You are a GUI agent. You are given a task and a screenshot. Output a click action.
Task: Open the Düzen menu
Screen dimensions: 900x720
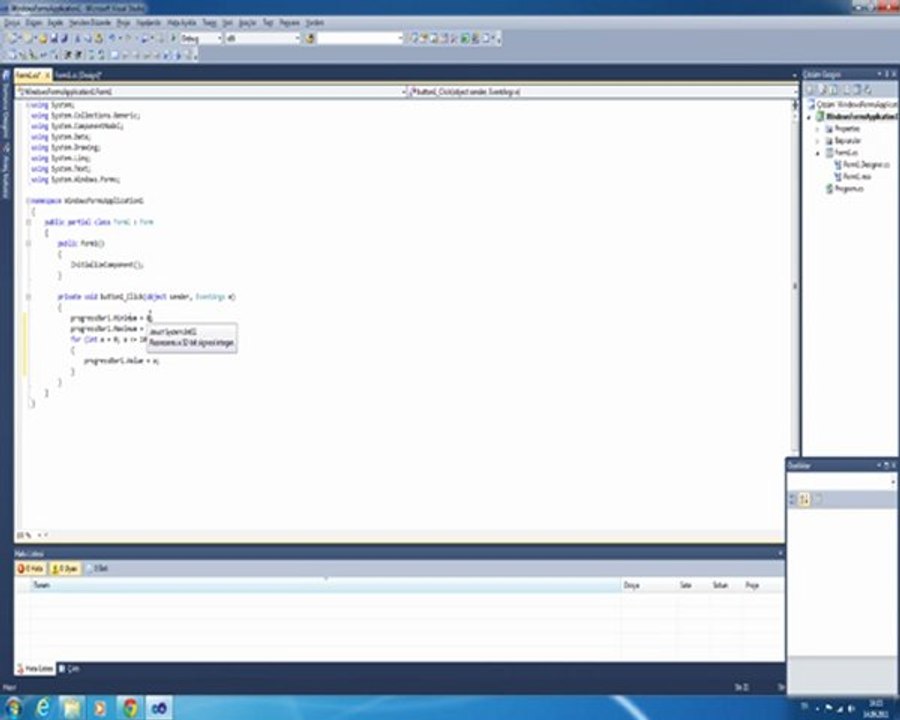pyautogui.click(x=34, y=23)
